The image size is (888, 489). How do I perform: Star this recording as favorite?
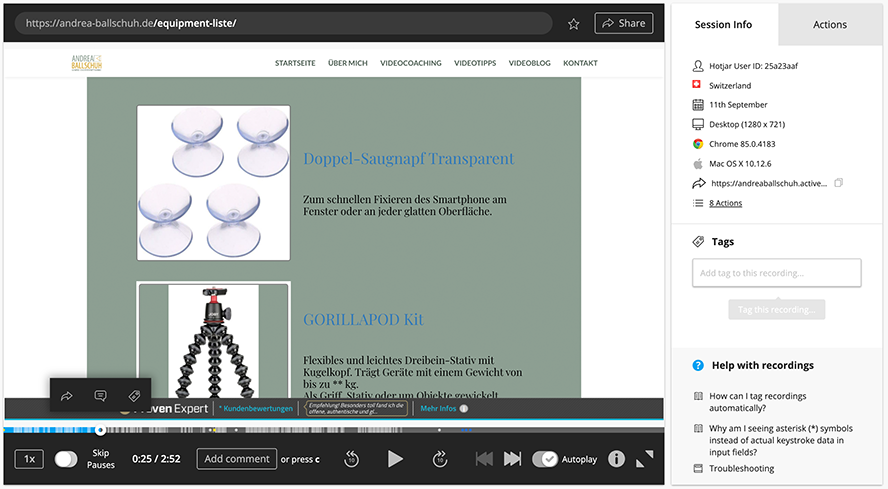click(x=574, y=24)
